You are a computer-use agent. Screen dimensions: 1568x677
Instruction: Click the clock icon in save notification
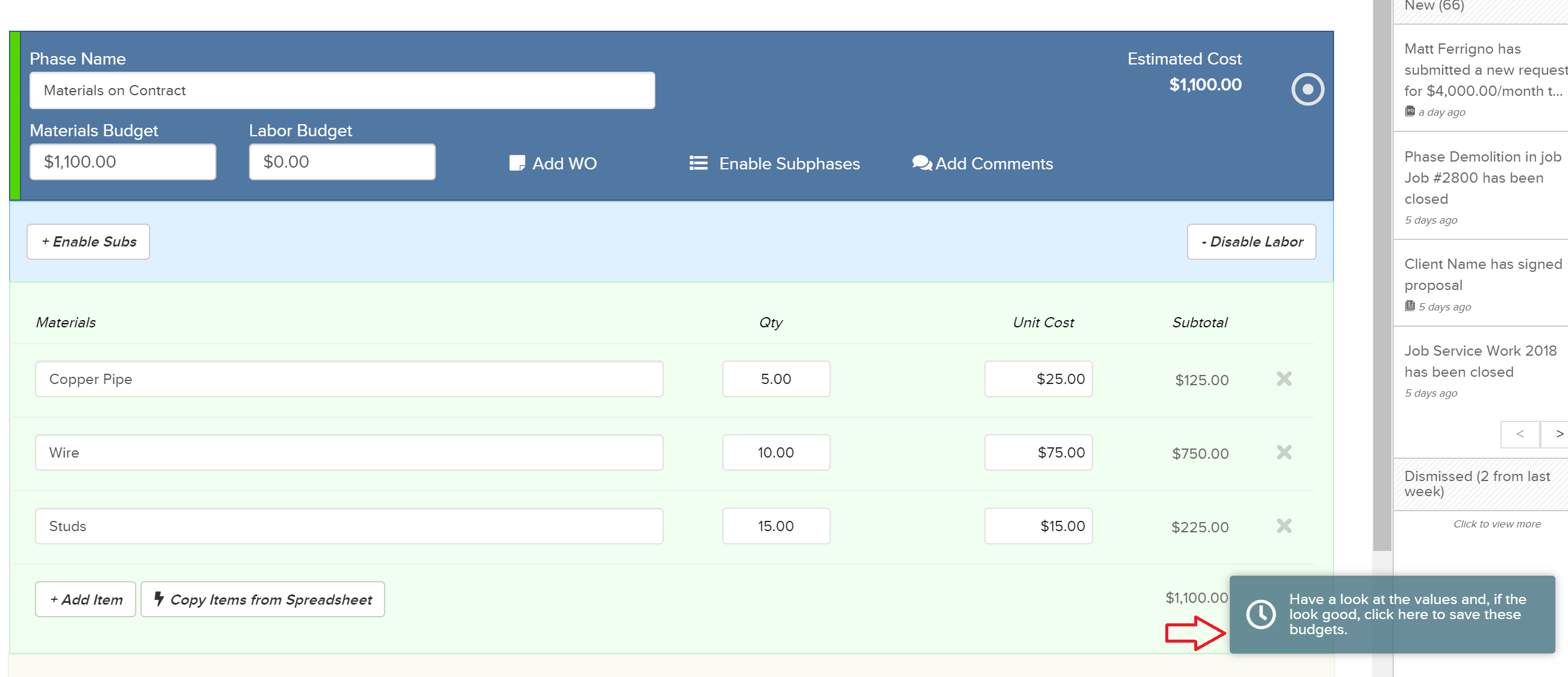click(x=1261, y=614)
